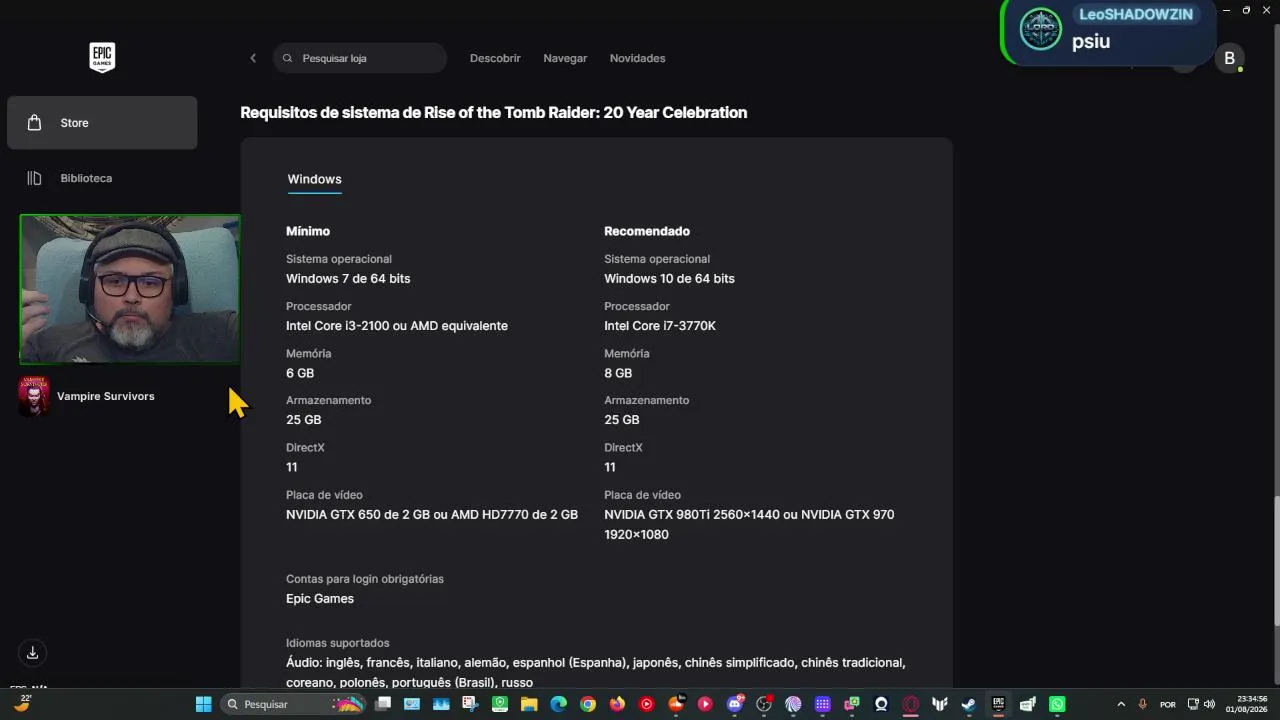1280x720 pixels.
Task: Click the microphone tray icon
Action: click(x=1143, y=704)
